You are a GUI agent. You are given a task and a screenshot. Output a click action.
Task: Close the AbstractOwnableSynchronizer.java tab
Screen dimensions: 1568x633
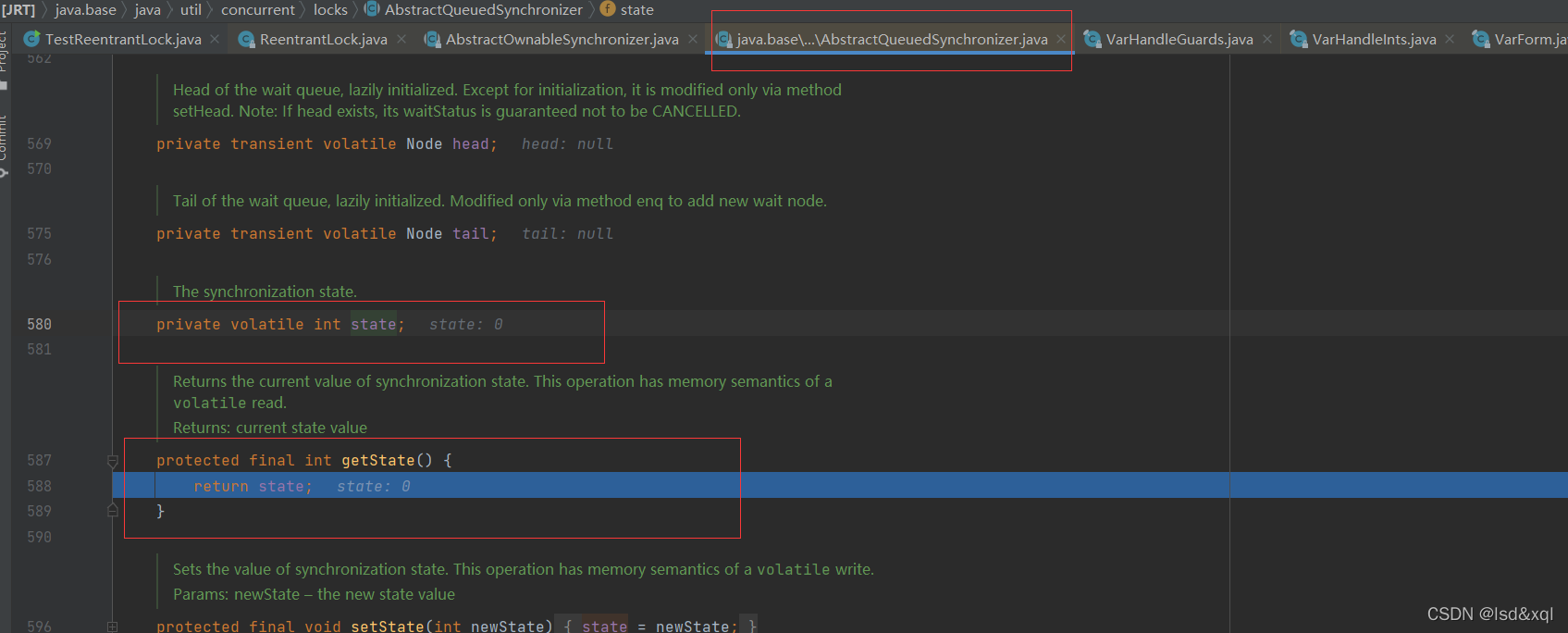pos(693,39)
